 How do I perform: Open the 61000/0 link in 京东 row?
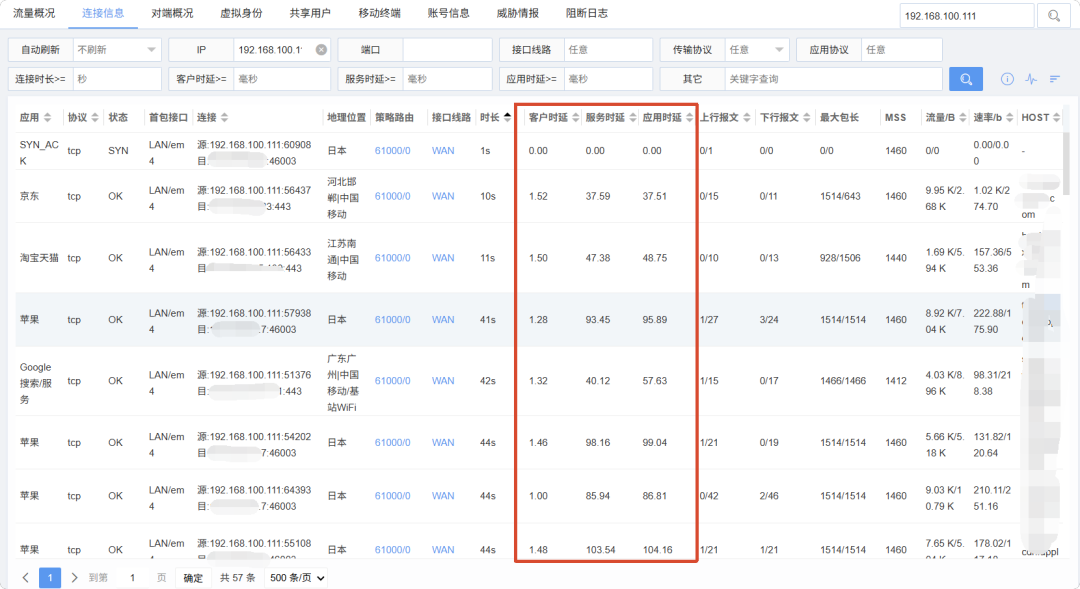click(393, 196)
